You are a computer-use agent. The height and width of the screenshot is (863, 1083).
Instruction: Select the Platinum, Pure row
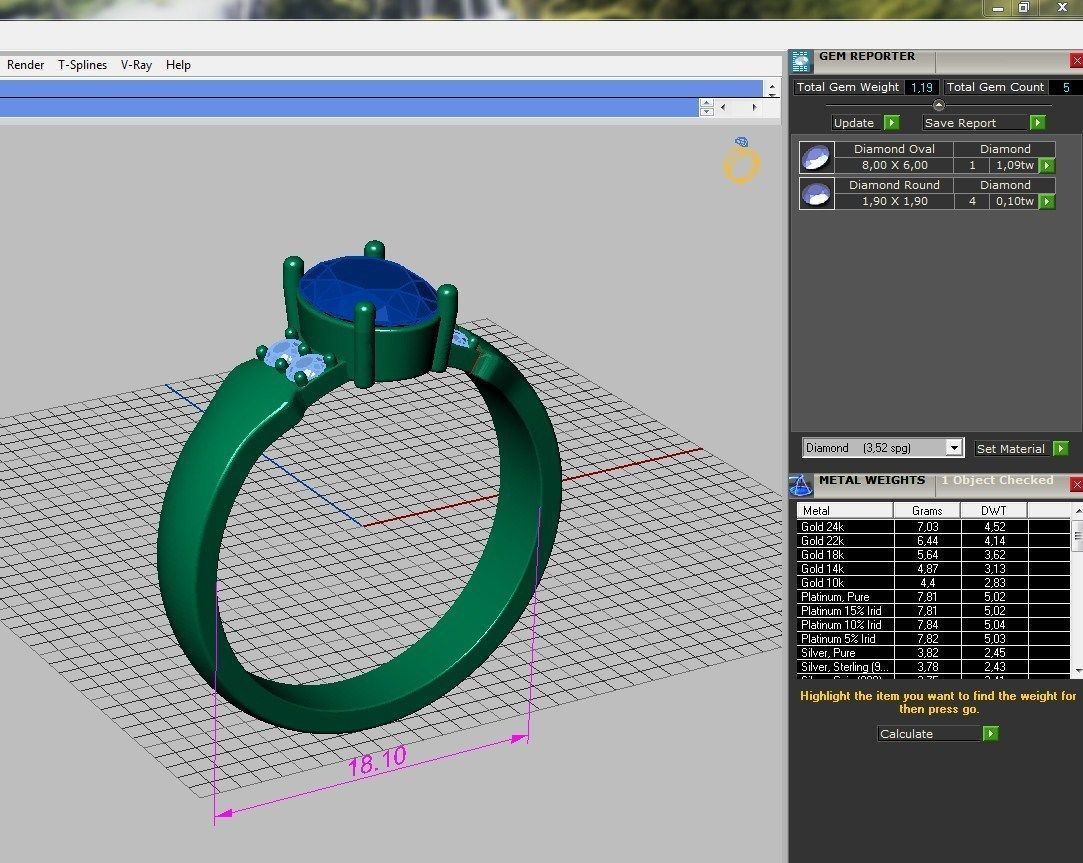933,596
